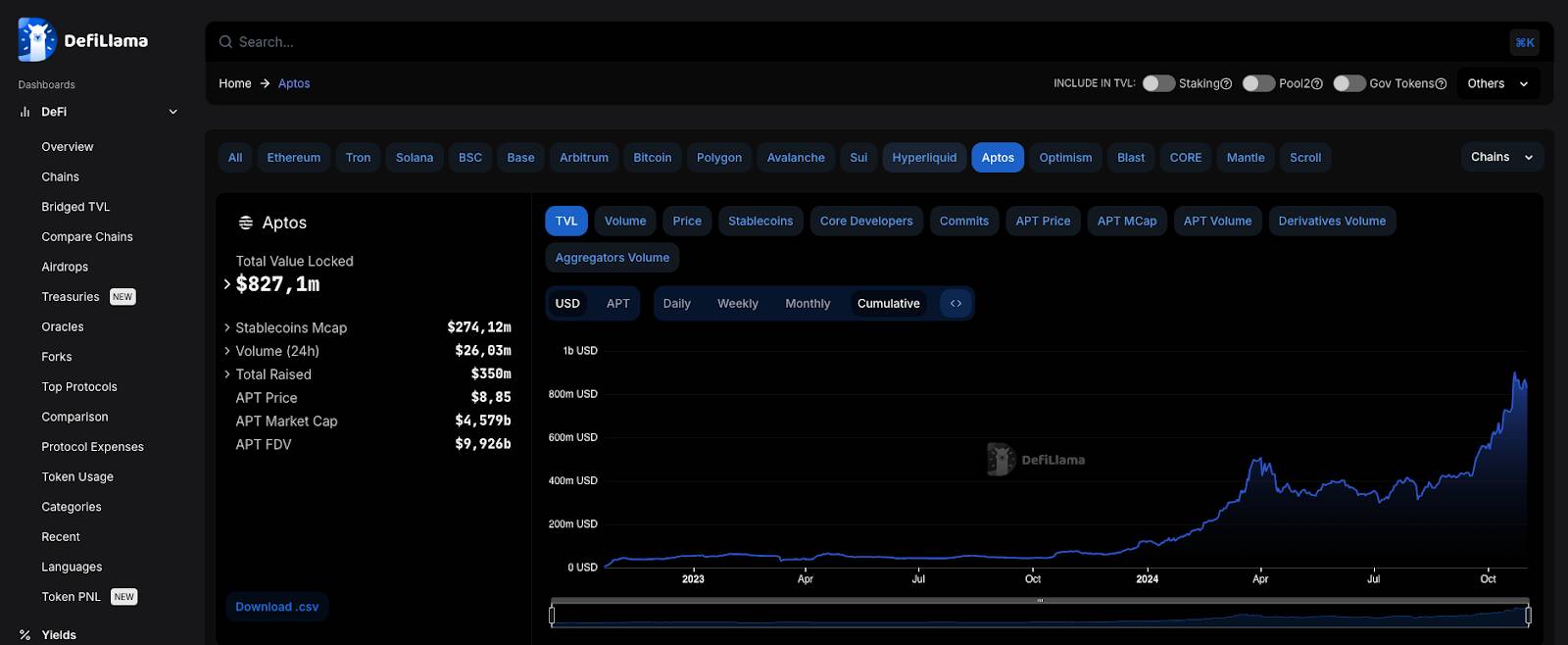The image size is (1568, 645).
Task: Filter by the Hyperliquid chain
Action: 924,158
